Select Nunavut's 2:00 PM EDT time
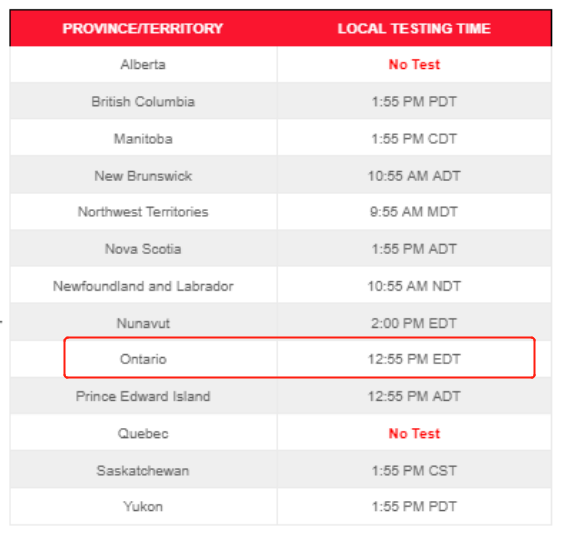Viewport: 565px width, 535px height. [414, 323]
